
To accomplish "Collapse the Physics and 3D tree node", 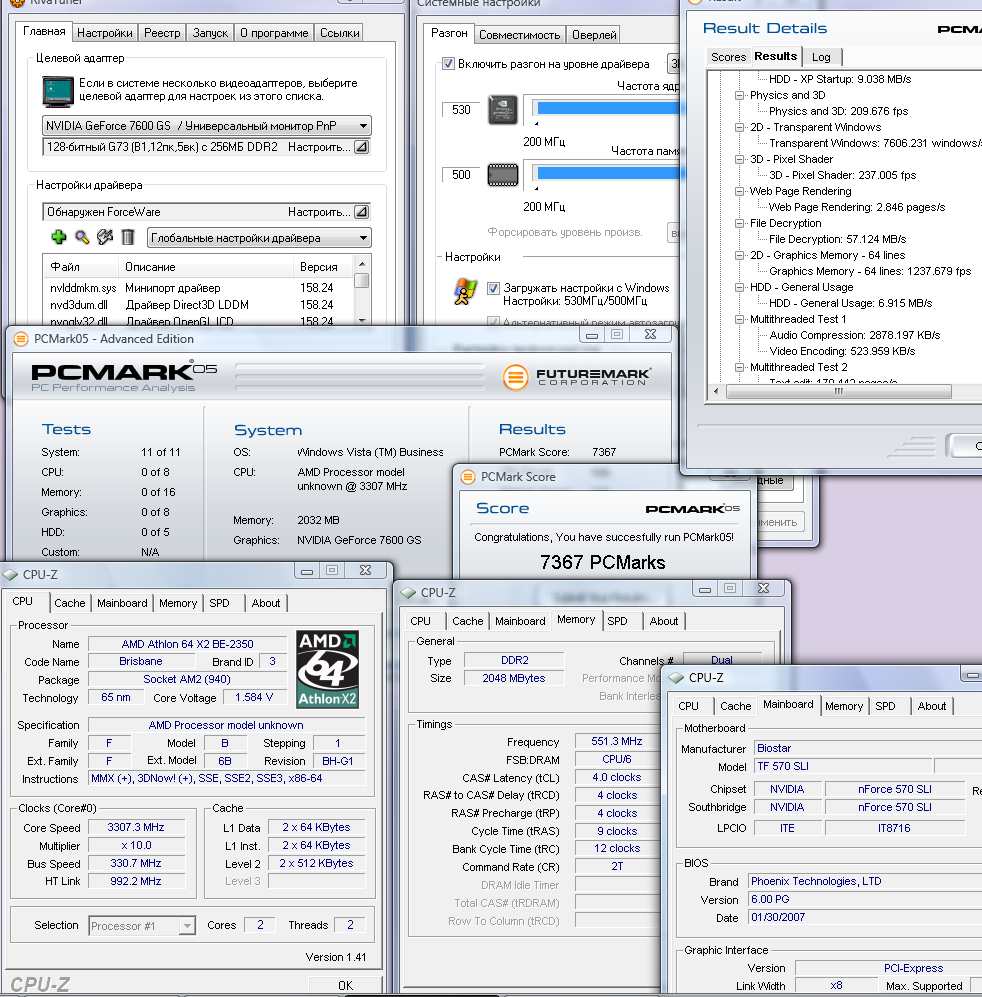I will coord(739,95).
